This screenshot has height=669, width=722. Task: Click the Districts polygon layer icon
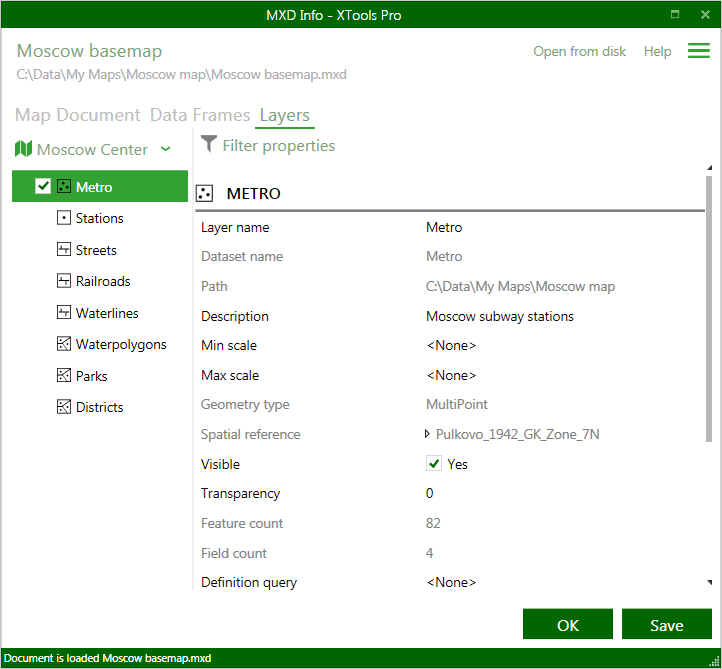pos(64,407)
